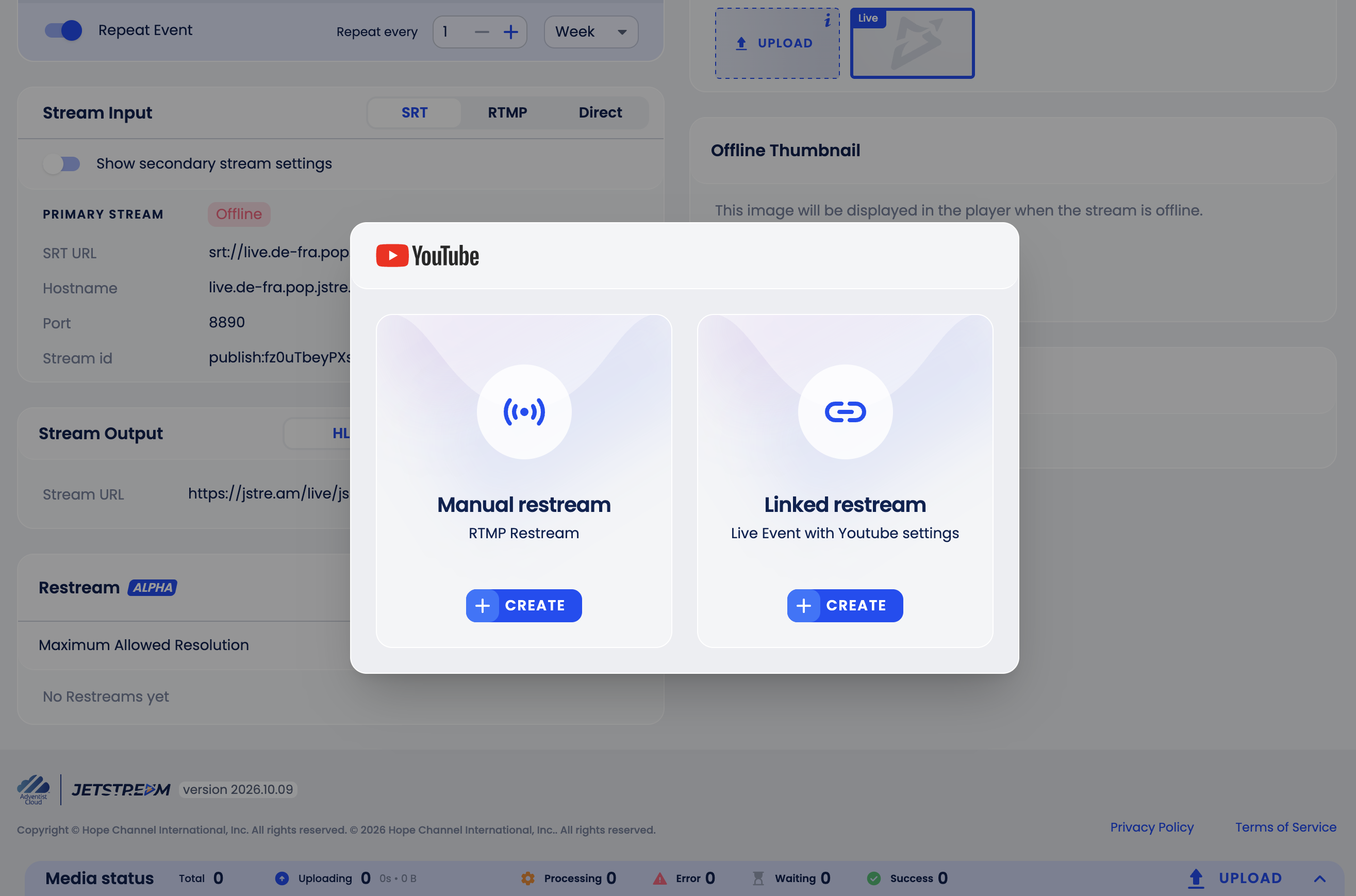
Task: Click the Error warning triangle icon
Action: point(660,878)
